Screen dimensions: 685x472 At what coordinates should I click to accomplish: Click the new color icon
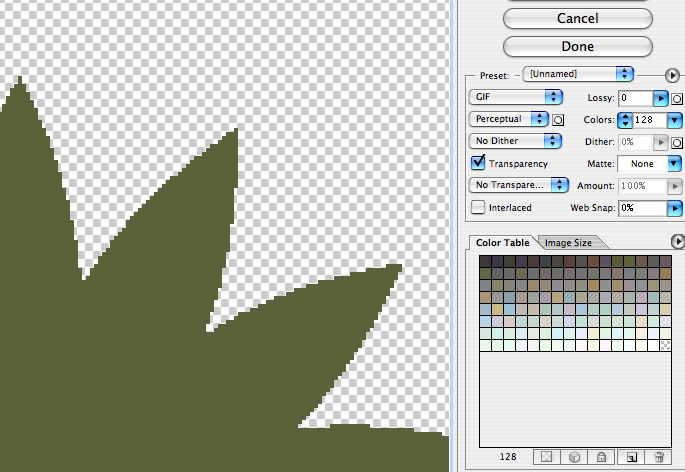click(631, 457)
